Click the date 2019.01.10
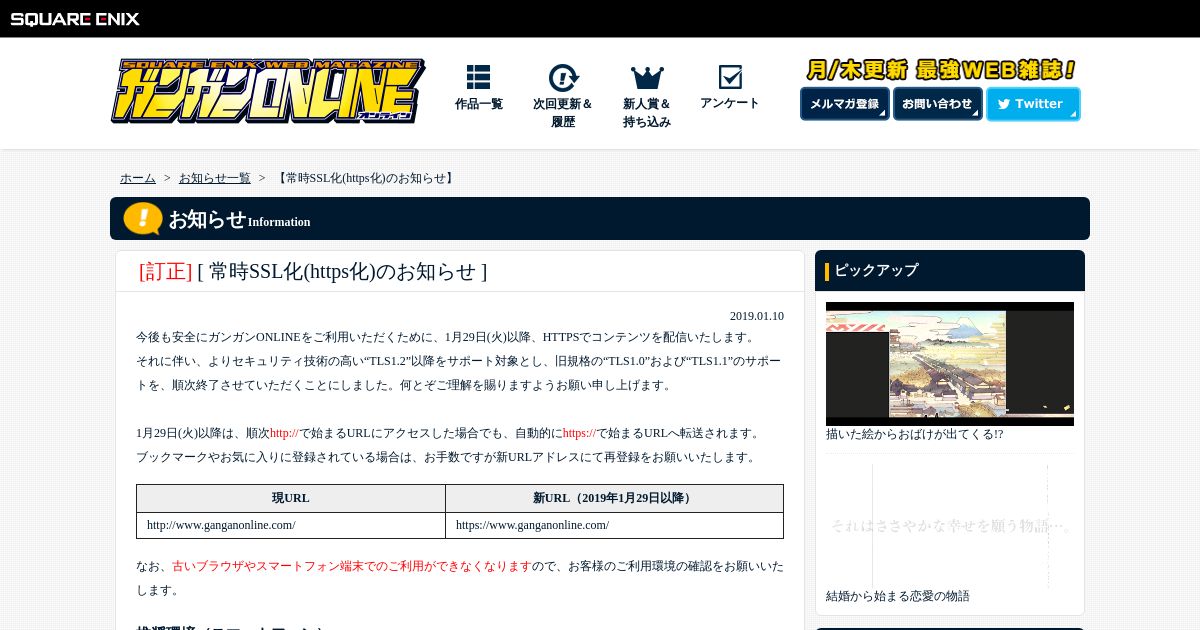This screenshot has height=630, width=1200. tap(757, 316)
